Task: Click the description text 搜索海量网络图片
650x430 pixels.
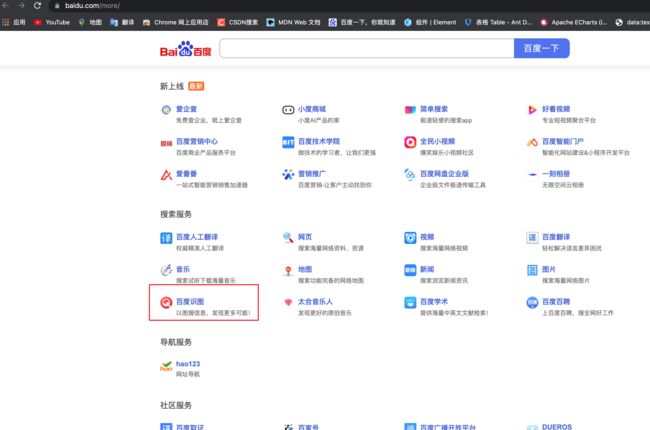Action: pyautogui.click(x=565, y=280)
